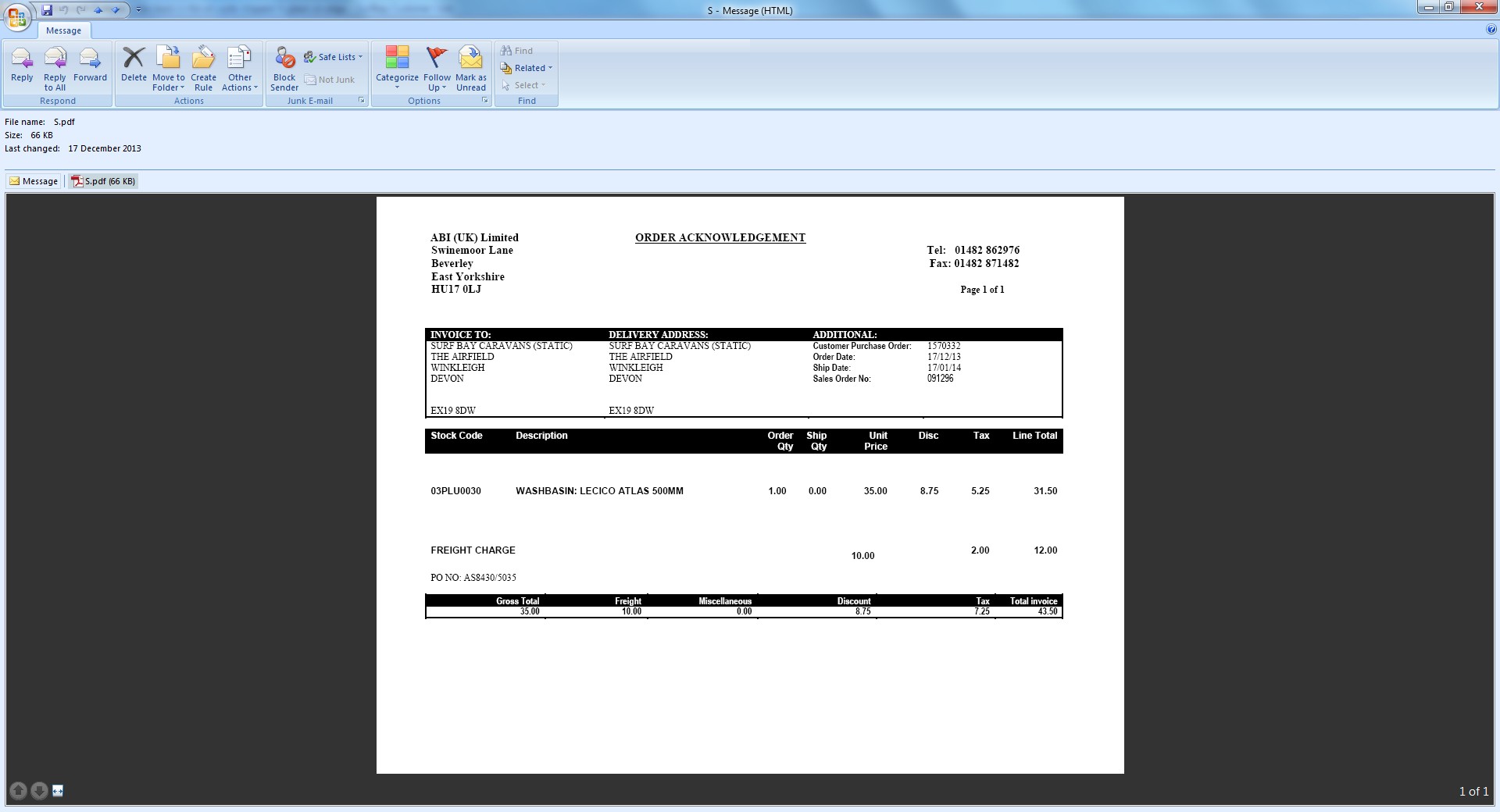Click the Gross Total value 35.00
Screen dimensions: 1500x812
tap(530, 611)
